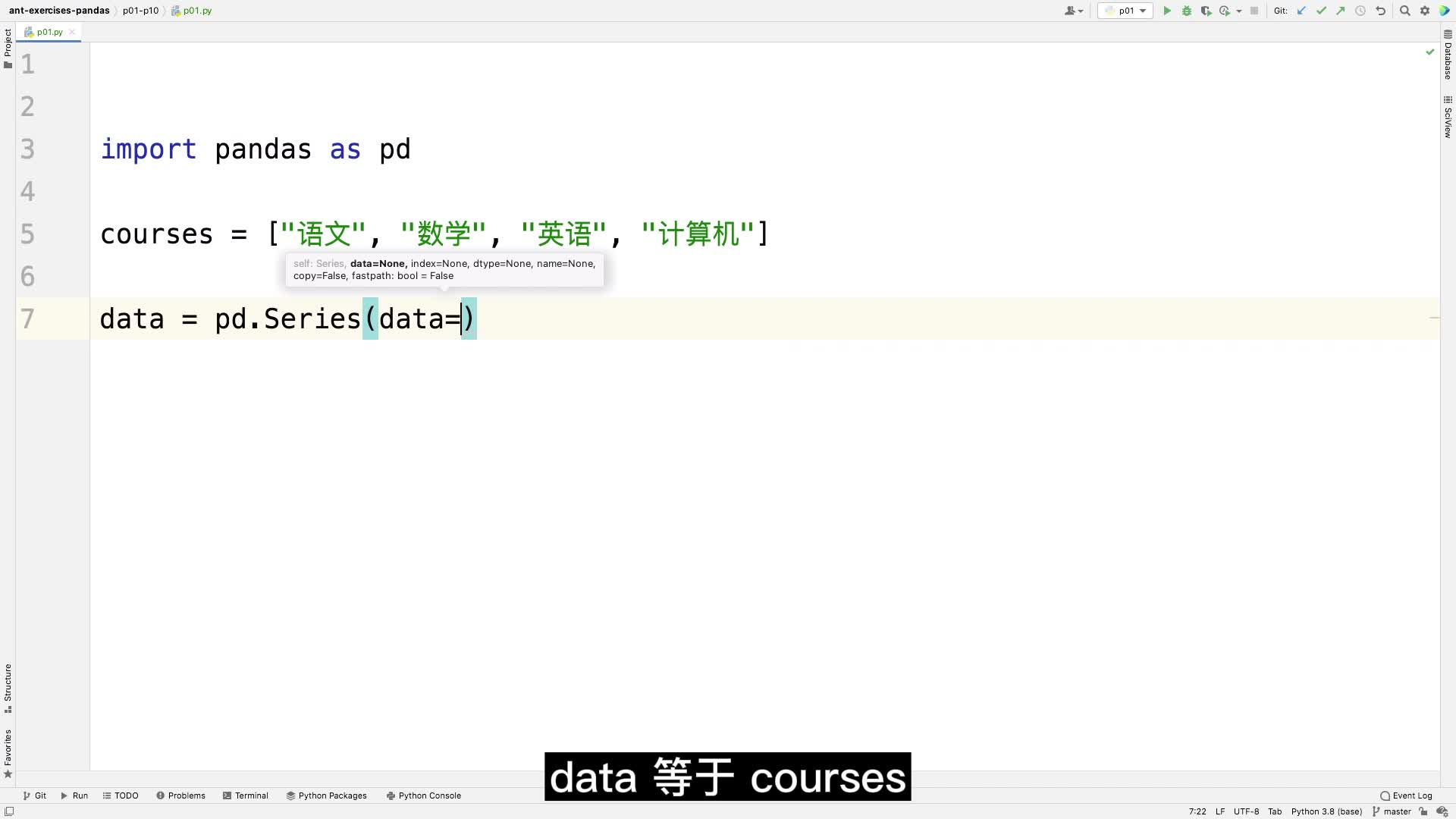This screenshot has width=1456, height=819.
Task: Open the Event Log
Action: [x=1406, y=795]
